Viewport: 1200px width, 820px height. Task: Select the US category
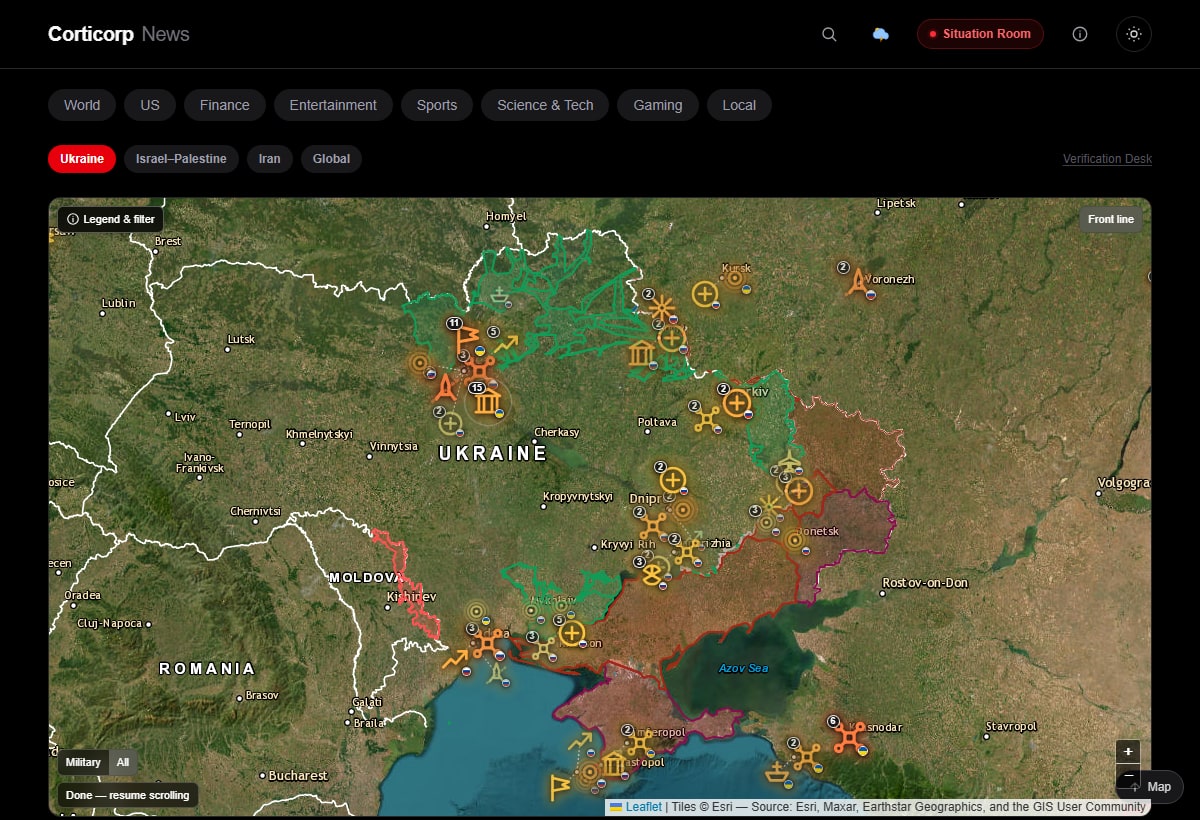click(x=150, y=105)
